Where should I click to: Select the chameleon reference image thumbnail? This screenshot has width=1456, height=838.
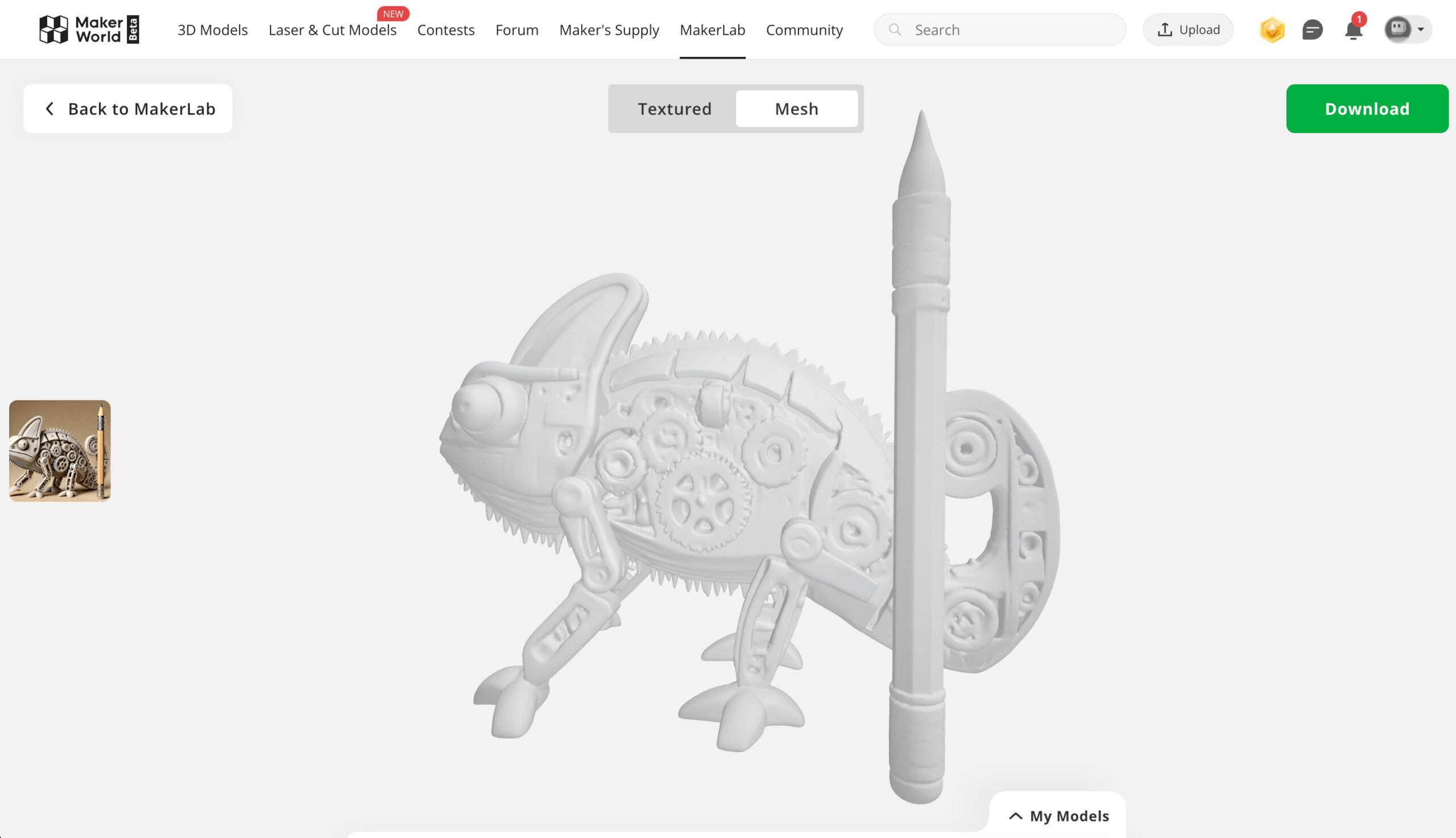(x=60, y=451)
